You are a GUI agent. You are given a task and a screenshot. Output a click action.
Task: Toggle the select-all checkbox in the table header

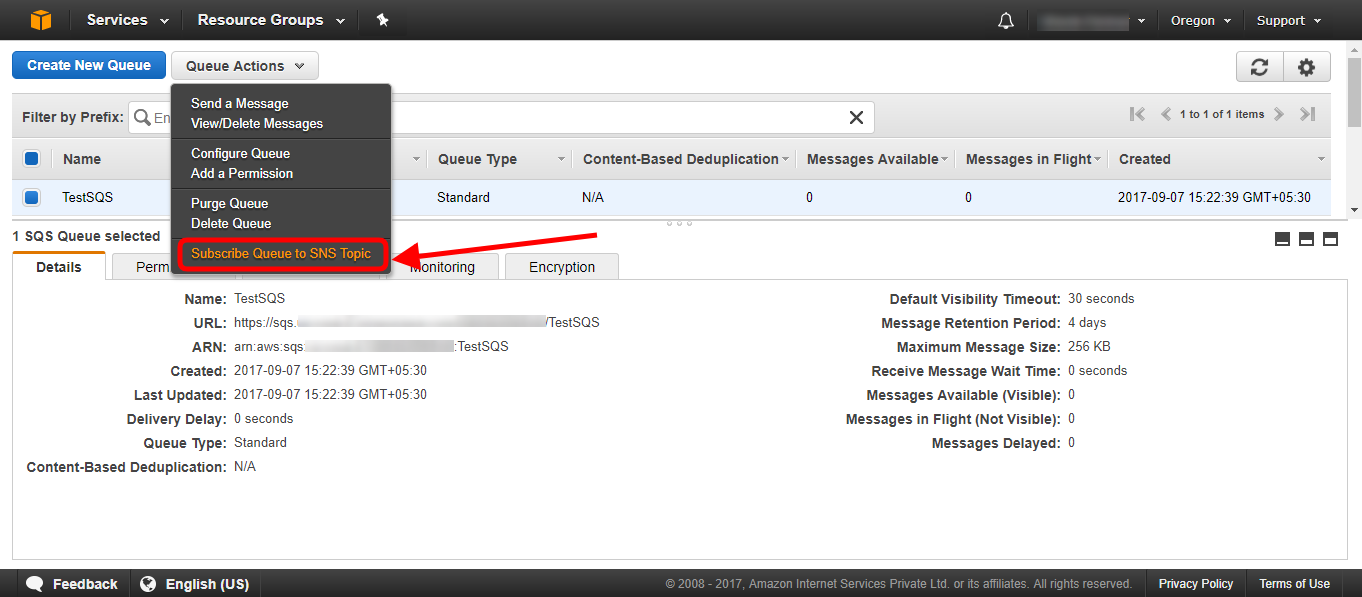[31, 159]
